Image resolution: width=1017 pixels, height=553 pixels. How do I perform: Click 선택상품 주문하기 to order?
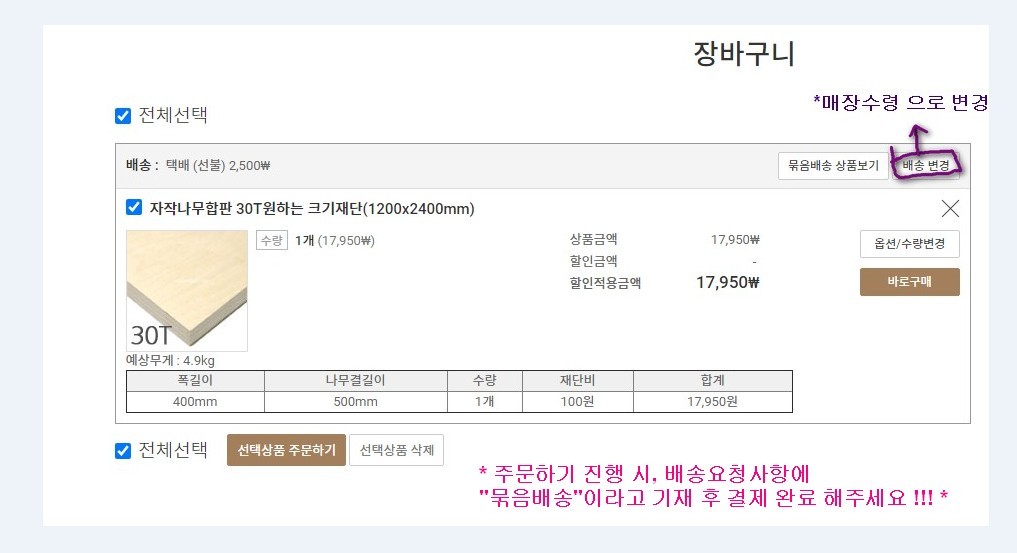coord(286,450)
